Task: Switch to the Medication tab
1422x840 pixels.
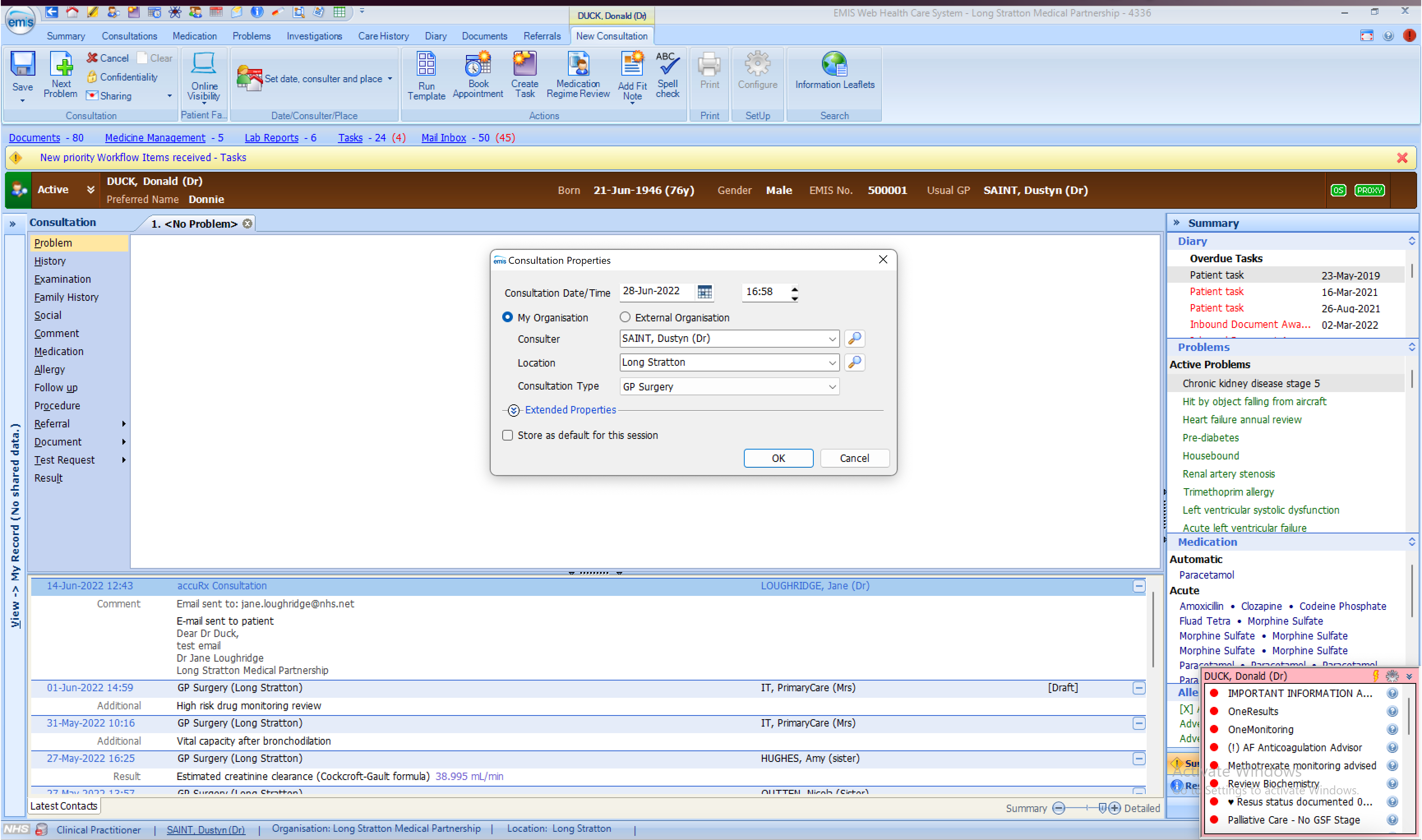Action: tap(194, 36)
